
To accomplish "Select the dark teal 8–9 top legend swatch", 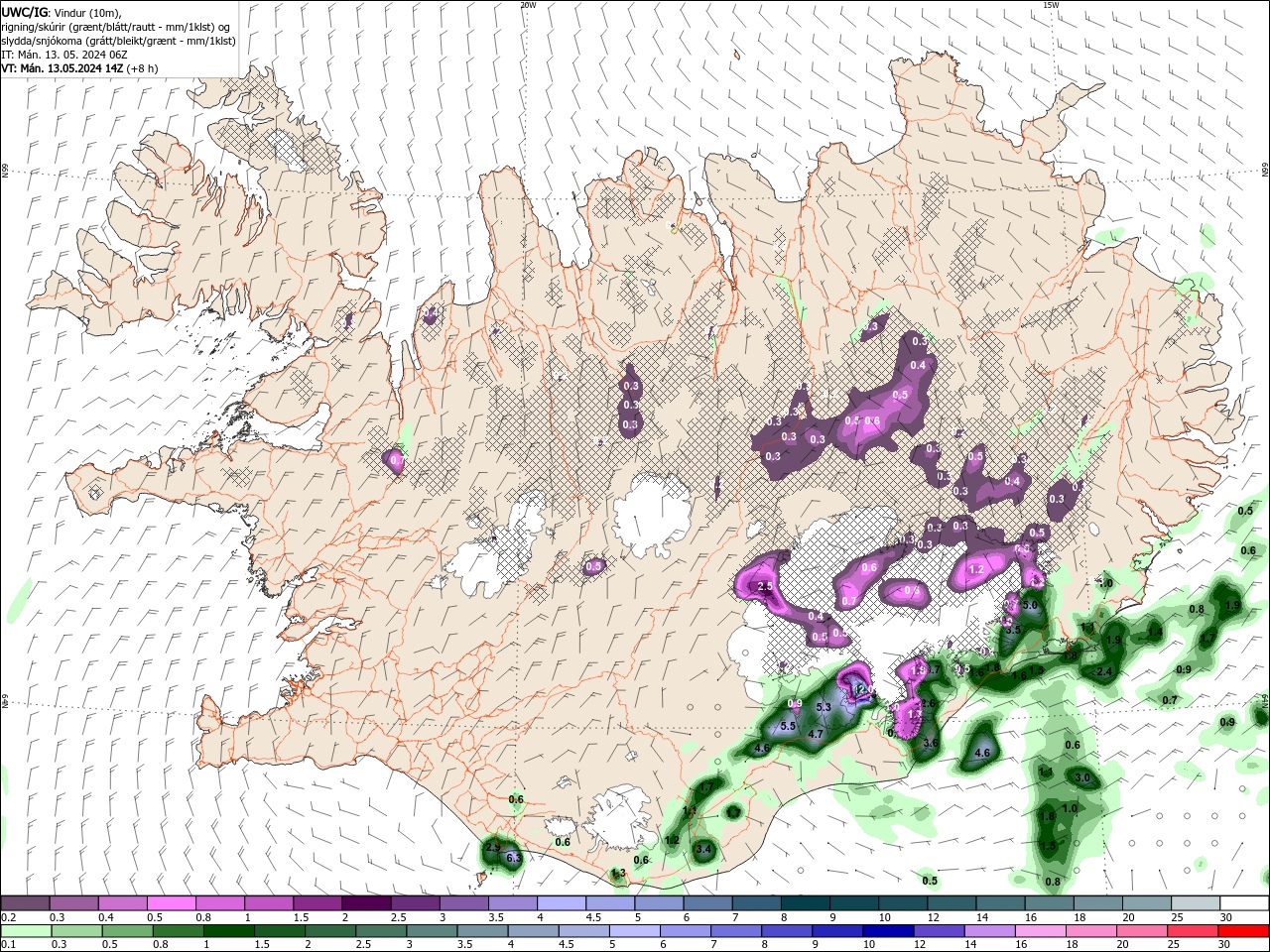I will coord(805,903).
